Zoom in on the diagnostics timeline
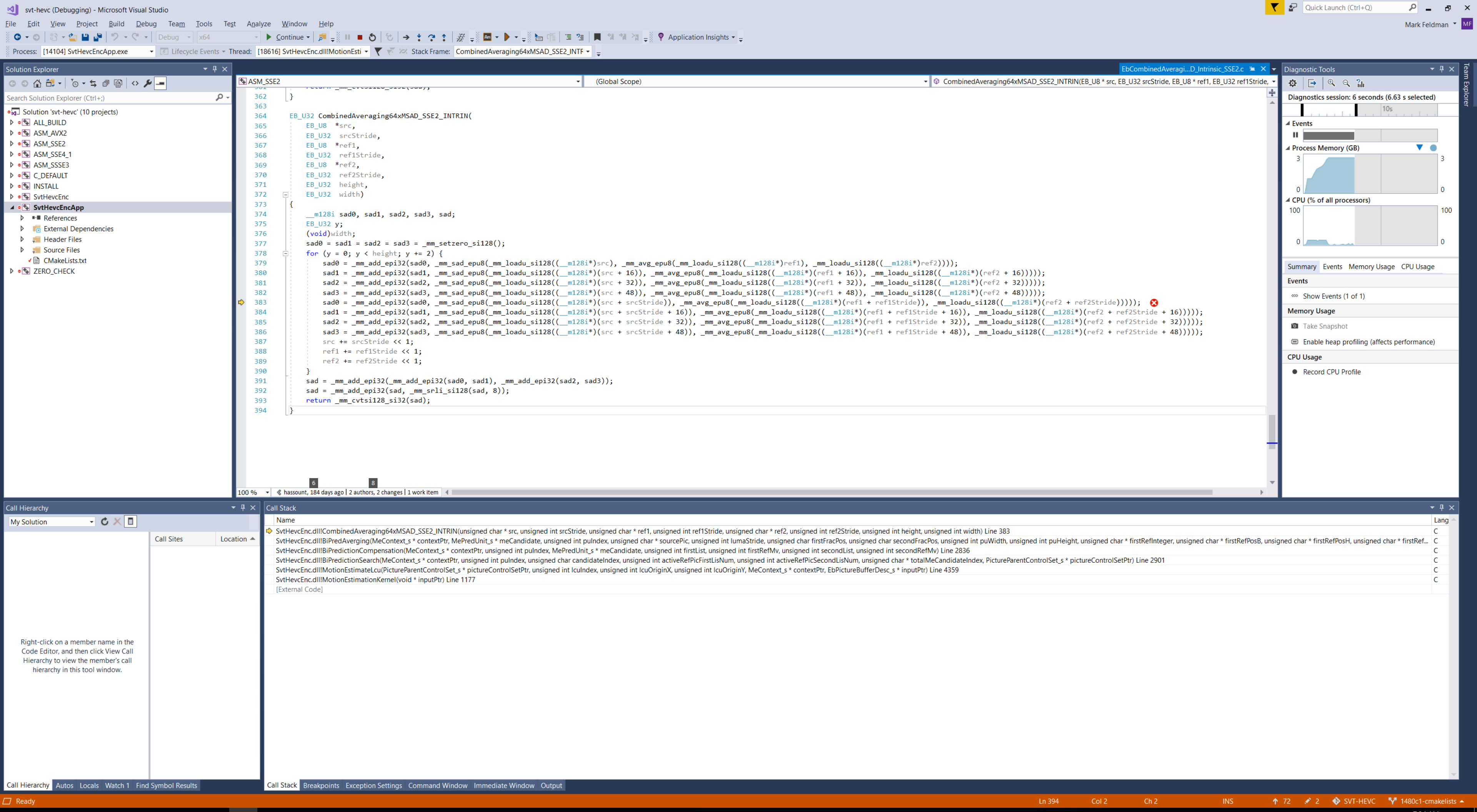This screenshot has height=812, width=1477. (x=1331, y=83)
